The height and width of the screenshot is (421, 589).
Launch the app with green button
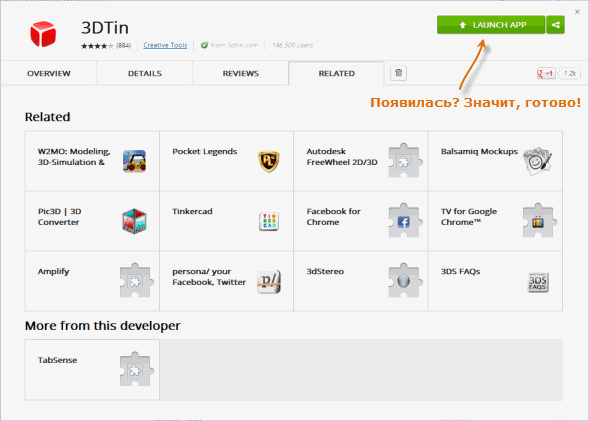(491, 25)
